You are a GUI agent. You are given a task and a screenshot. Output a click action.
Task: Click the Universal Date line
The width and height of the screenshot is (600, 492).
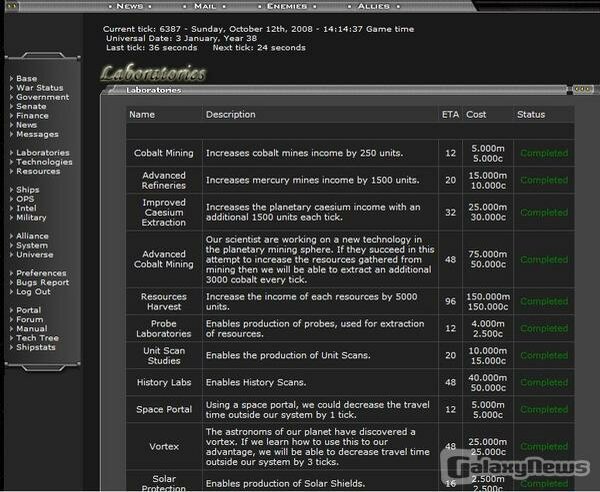(181, 38)
